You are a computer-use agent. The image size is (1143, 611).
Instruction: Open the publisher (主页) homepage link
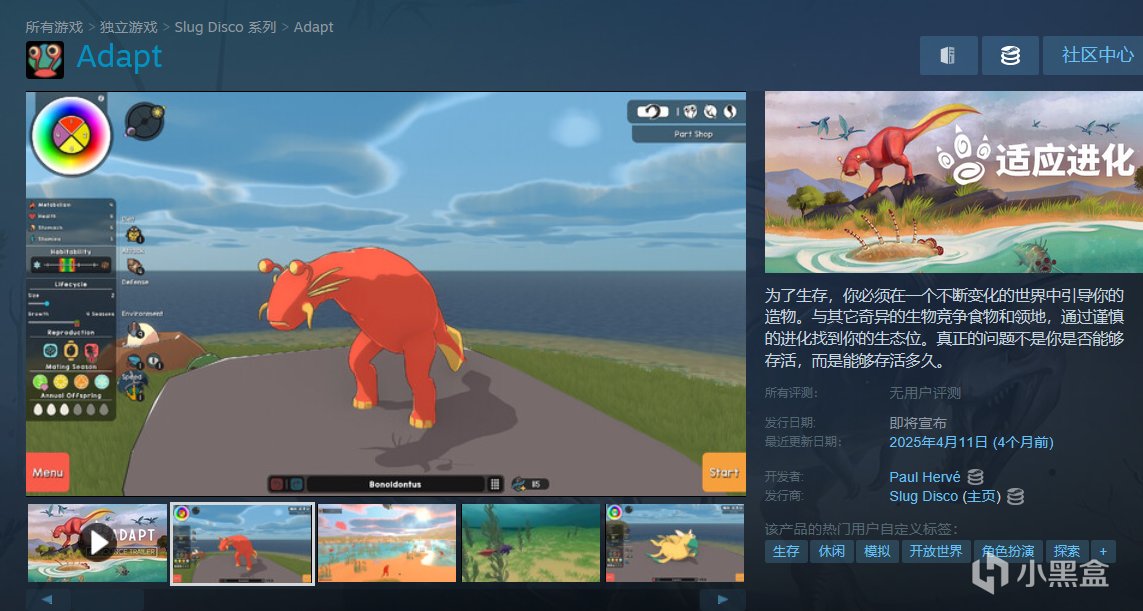click(x=980, y=497)
